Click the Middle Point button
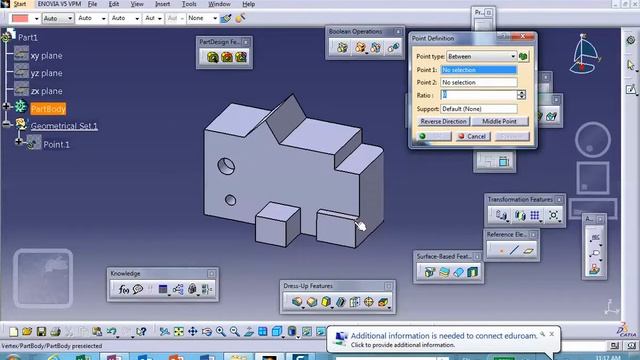The height and width of the screenshot is (360, 640). [x=500, y=121]
